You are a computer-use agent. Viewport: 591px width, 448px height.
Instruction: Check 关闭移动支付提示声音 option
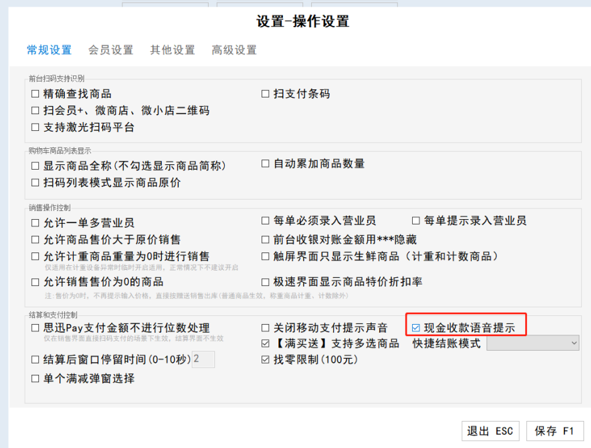(265, 328)
